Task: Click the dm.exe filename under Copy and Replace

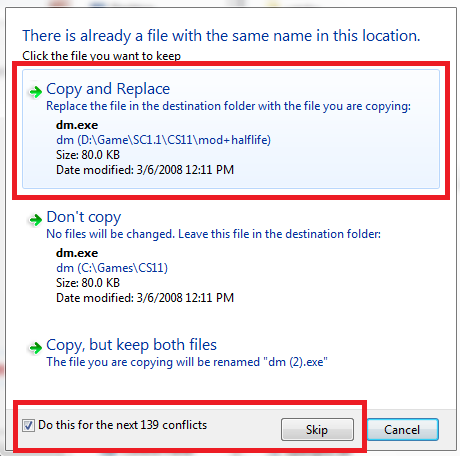Action: pos(77,125)
